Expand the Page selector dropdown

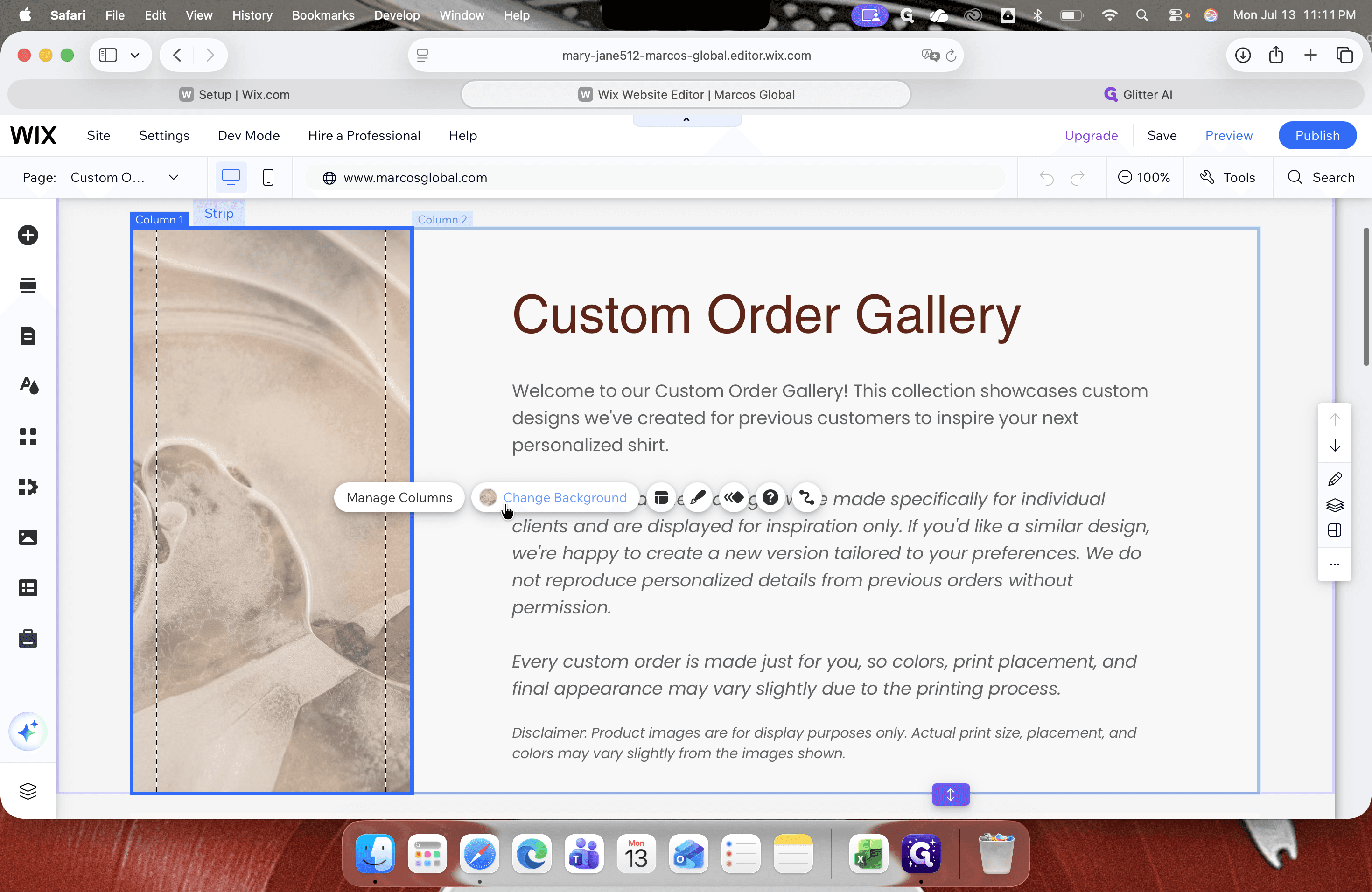pos(174,177)
